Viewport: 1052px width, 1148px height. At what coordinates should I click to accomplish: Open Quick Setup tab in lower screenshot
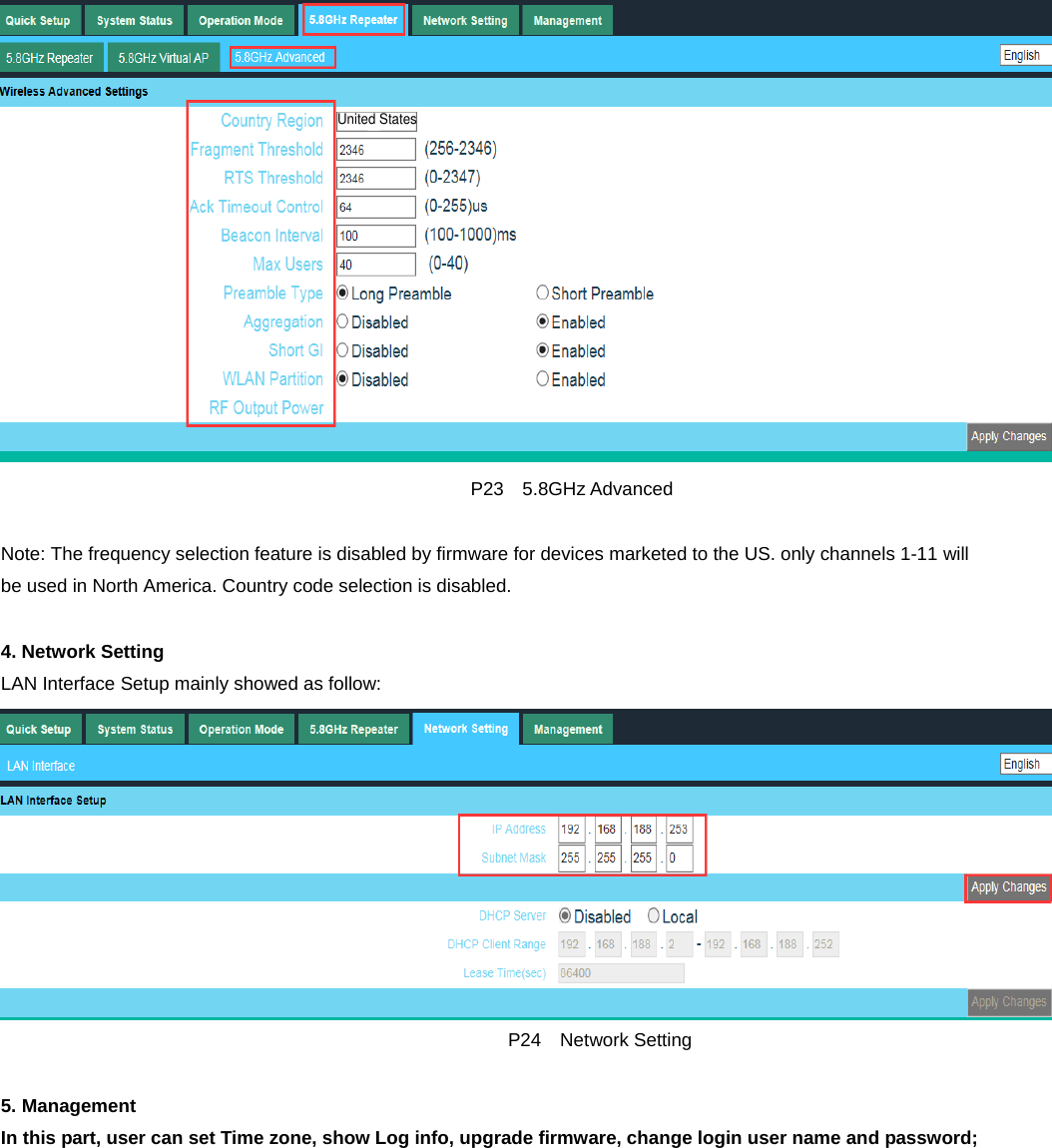pyautogui.click(x=39, y=729)
